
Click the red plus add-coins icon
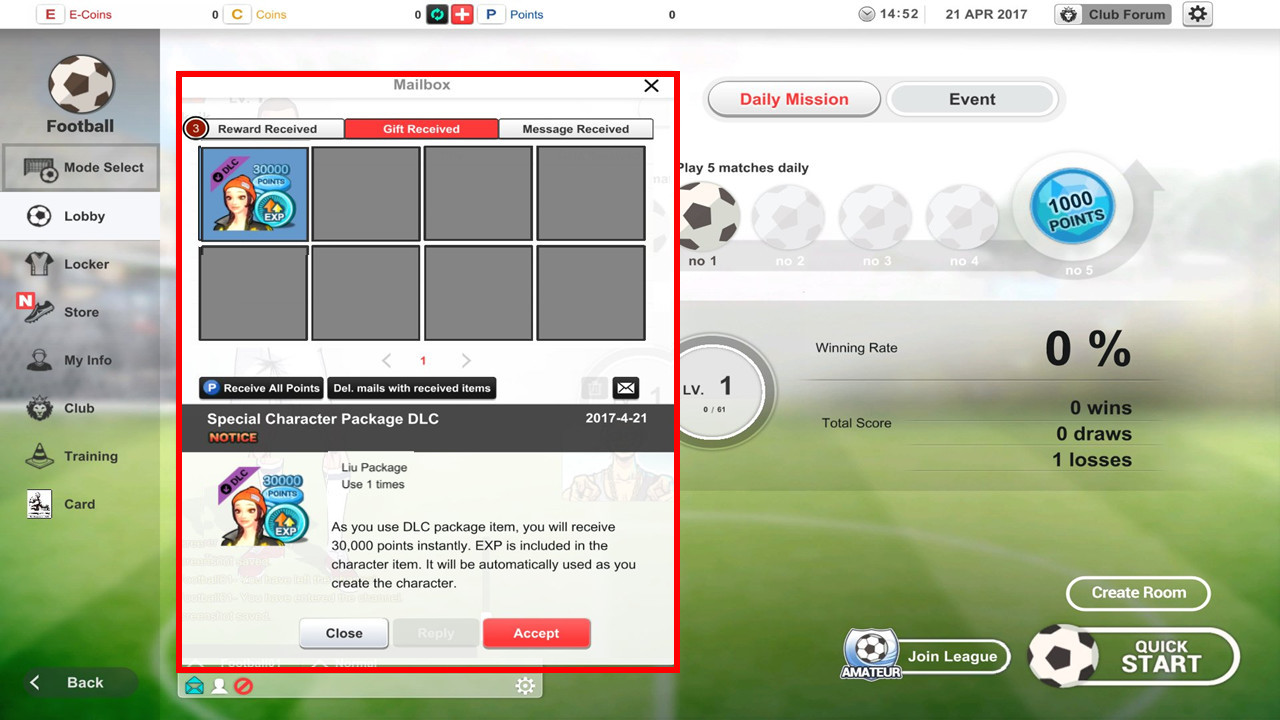(x=462, y=15)
